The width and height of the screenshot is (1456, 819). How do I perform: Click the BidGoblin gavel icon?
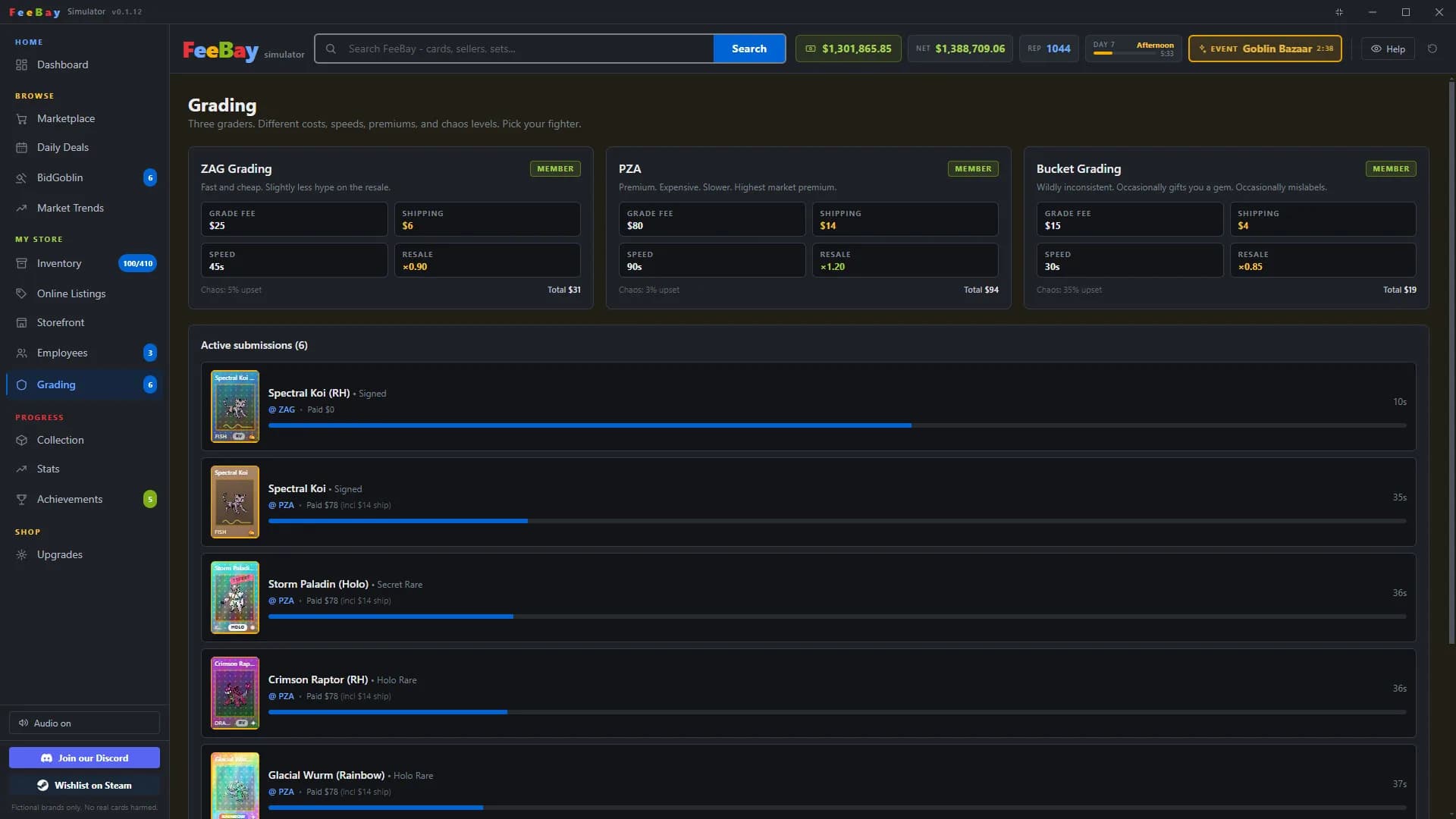tap(21, 178)
